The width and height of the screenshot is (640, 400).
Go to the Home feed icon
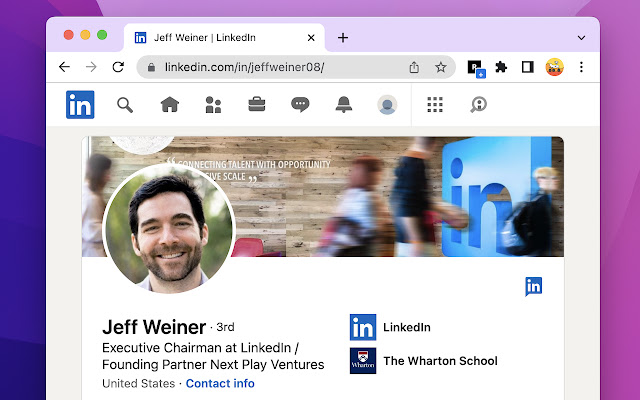169,104
